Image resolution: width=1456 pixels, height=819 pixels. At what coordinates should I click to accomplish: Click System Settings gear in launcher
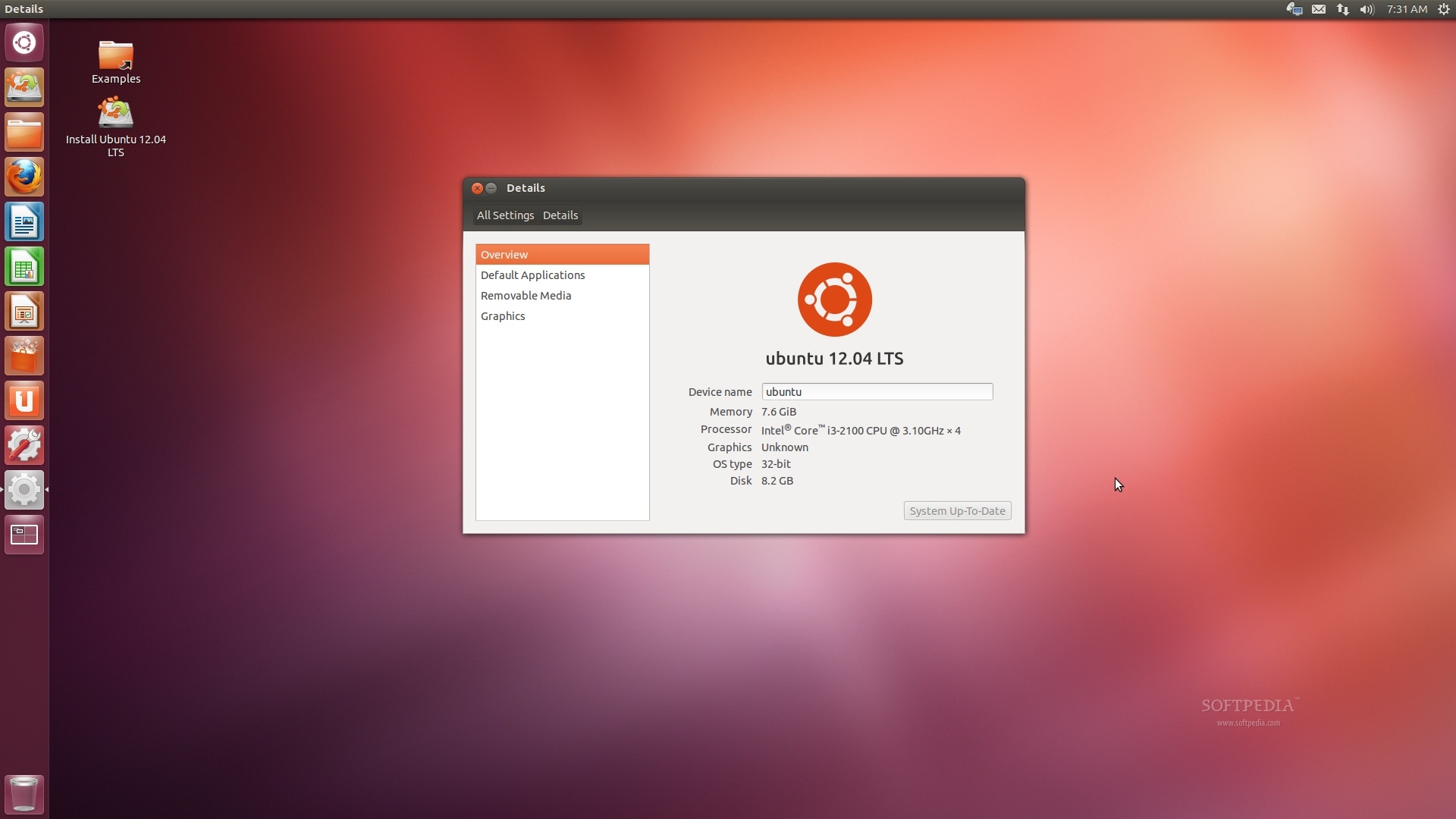pos(24,490)
